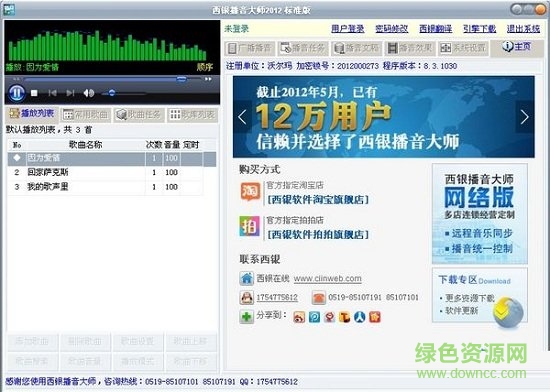Click the colorful Paipai 拍 icon
Viewport: 550px width, 392px height.
tap(250, 227)
